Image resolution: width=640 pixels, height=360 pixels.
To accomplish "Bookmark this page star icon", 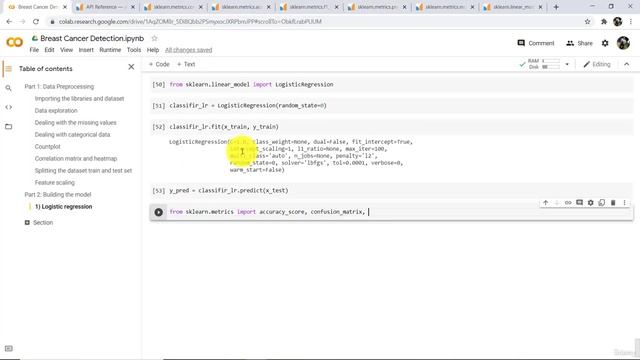I will coord(587,22).
